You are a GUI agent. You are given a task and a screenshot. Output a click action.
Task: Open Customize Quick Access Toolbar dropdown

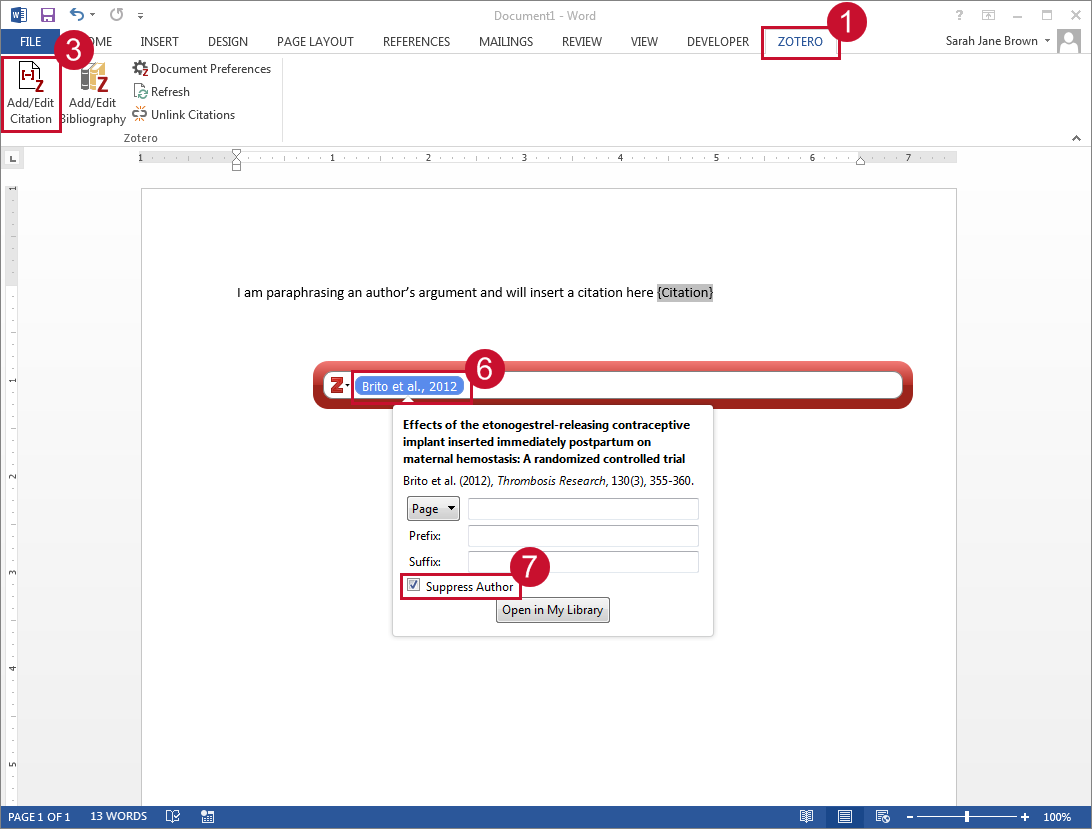click(x=141, y=15)
